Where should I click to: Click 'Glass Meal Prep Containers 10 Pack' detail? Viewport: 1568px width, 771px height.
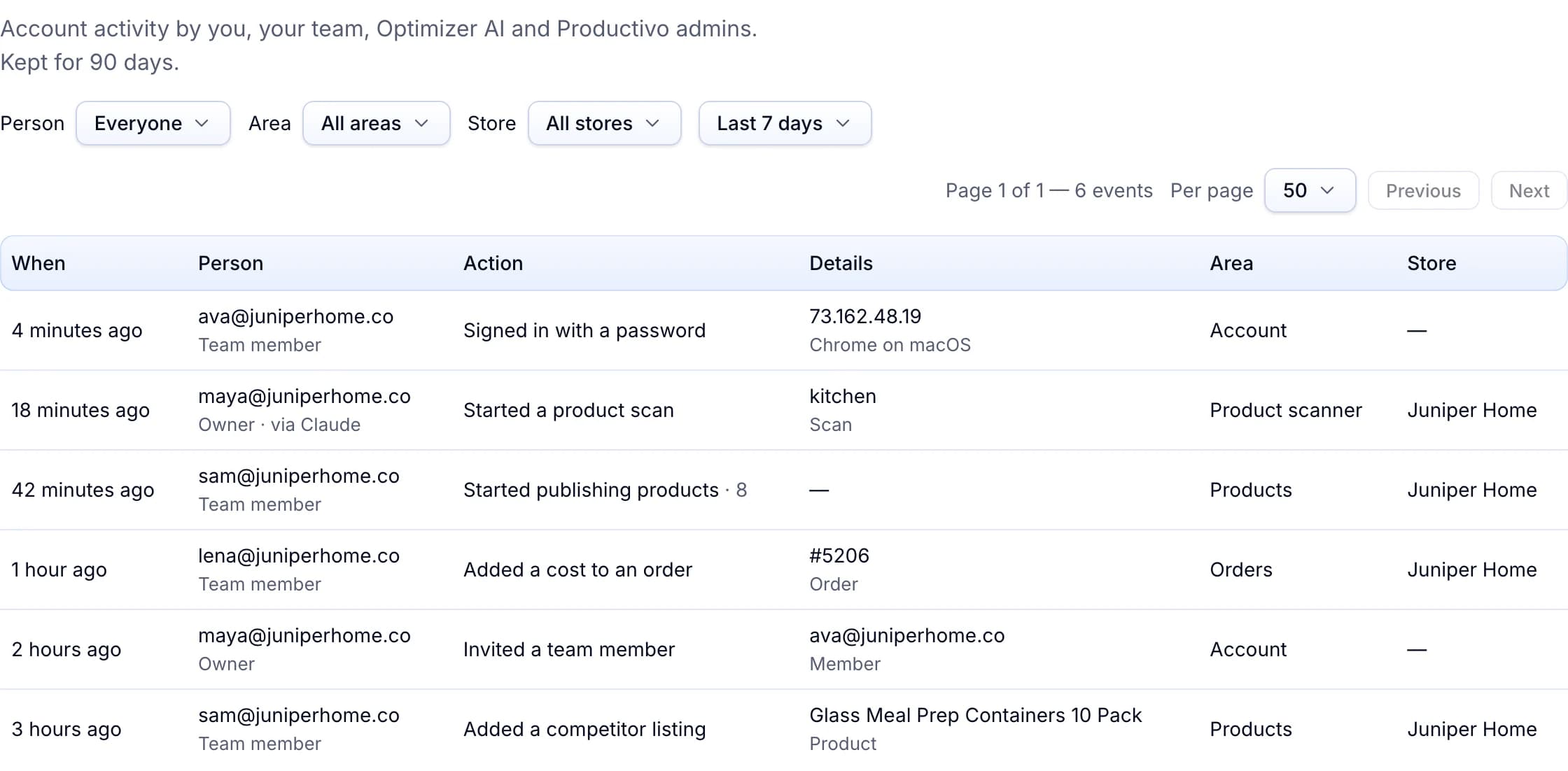[x=975, y=715]
